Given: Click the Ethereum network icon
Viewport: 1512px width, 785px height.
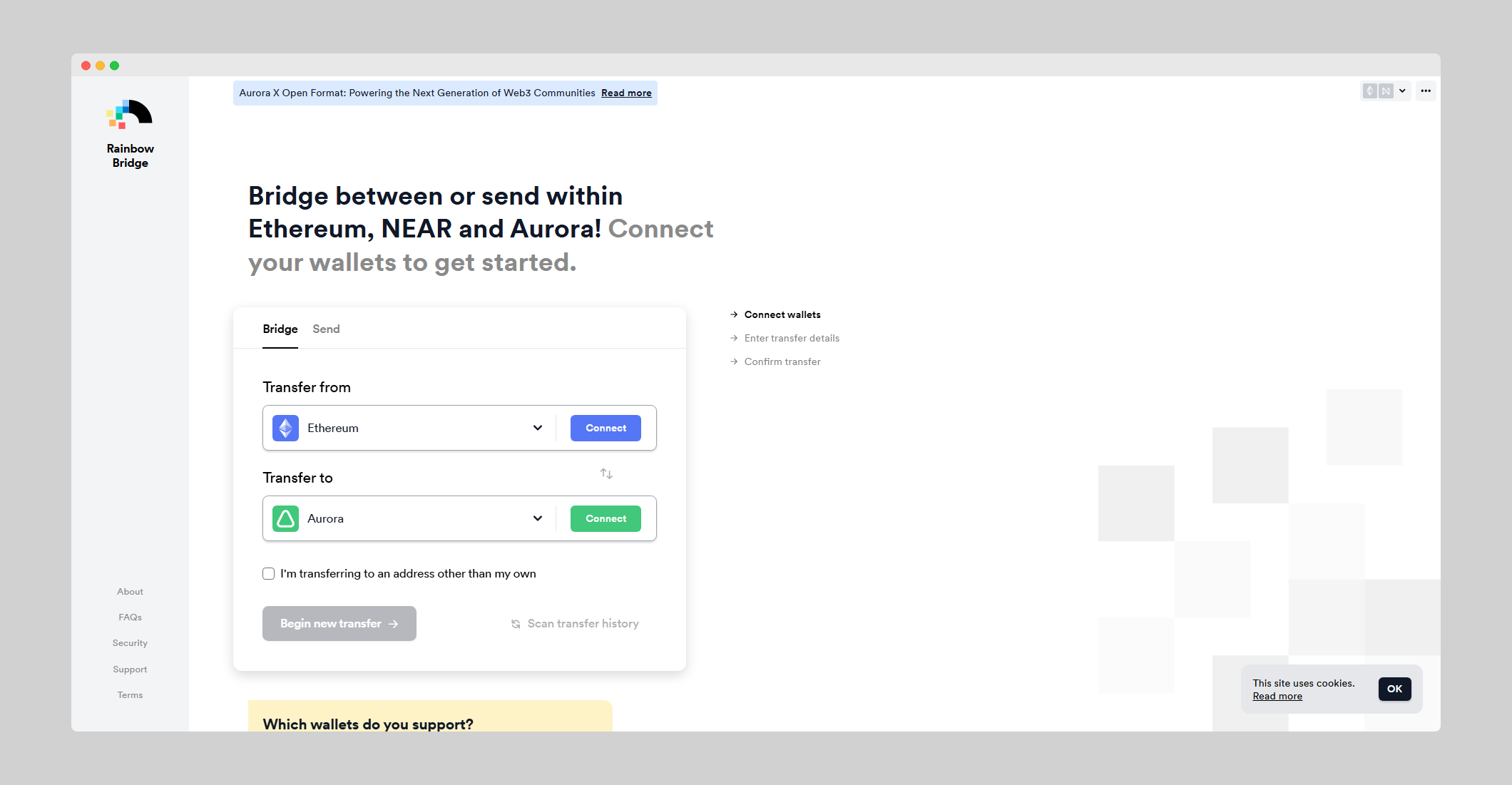Looking at the screenshot, I should point(286,428).
